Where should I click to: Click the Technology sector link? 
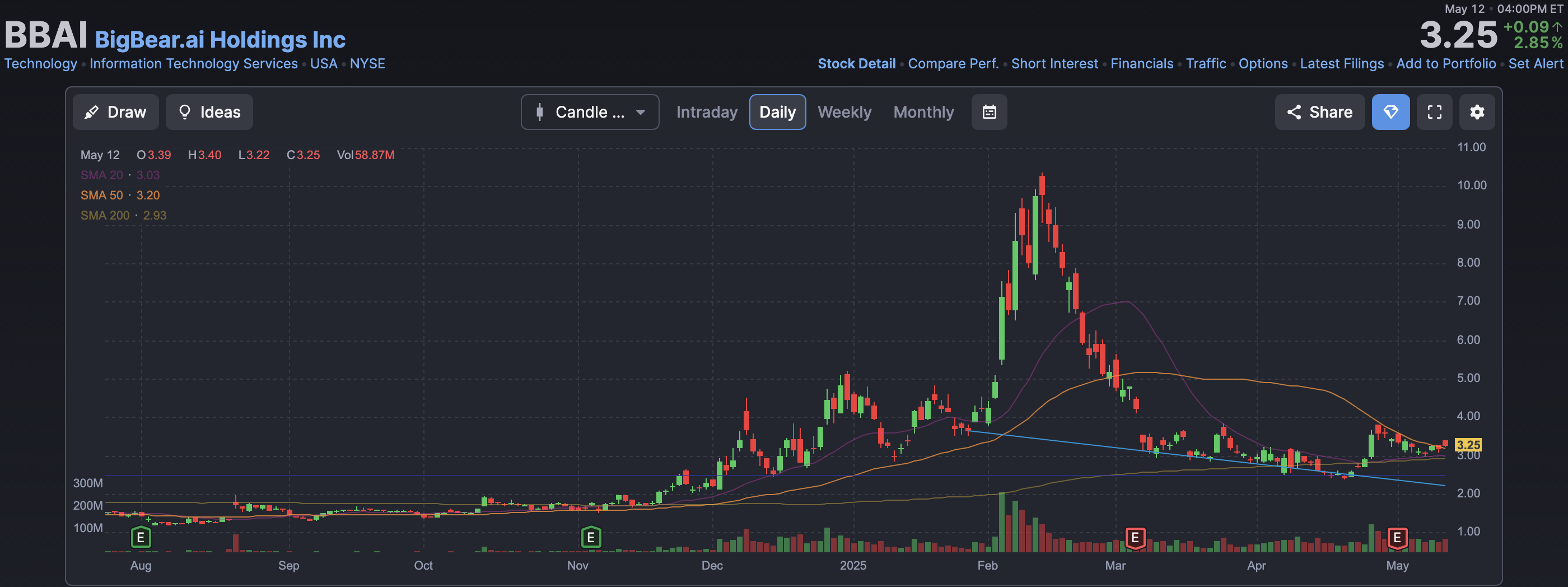click(x=41, y=63)
